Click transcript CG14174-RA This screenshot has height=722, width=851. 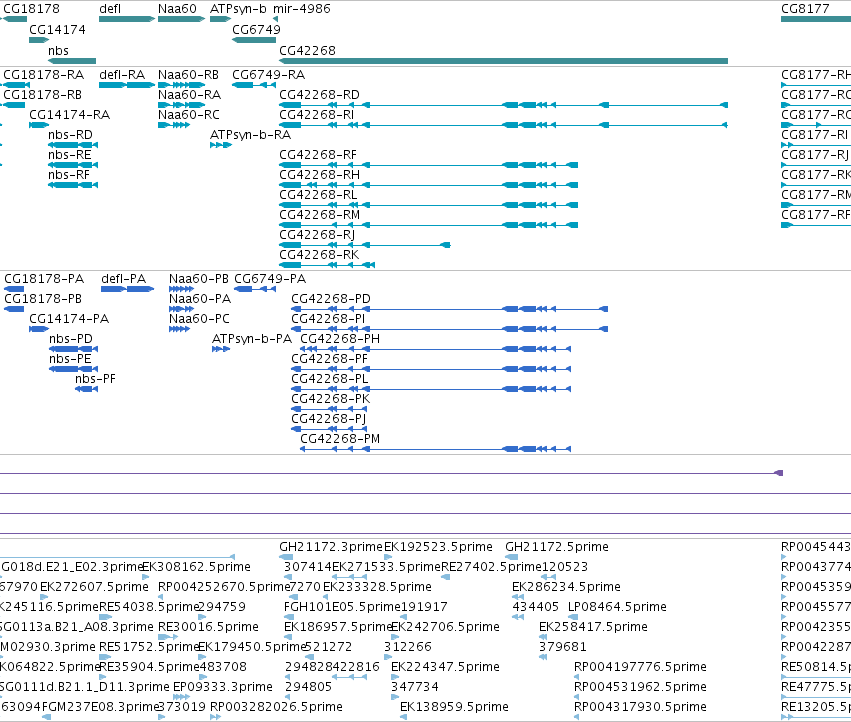(39, 125)
